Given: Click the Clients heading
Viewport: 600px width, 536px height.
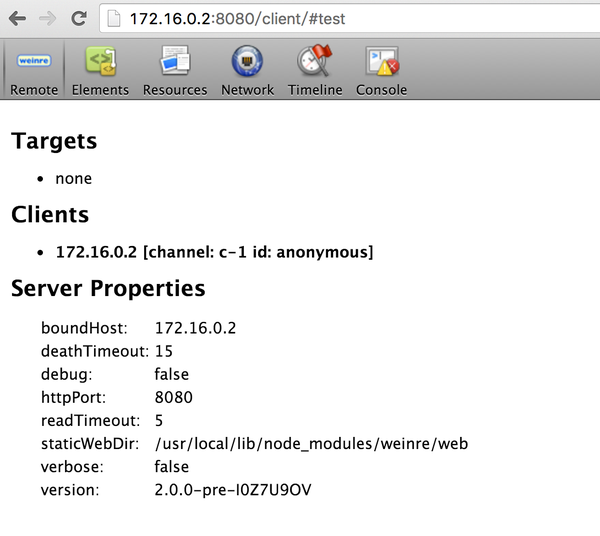Looking at the screenshot, I should click(x=50, y=215).
